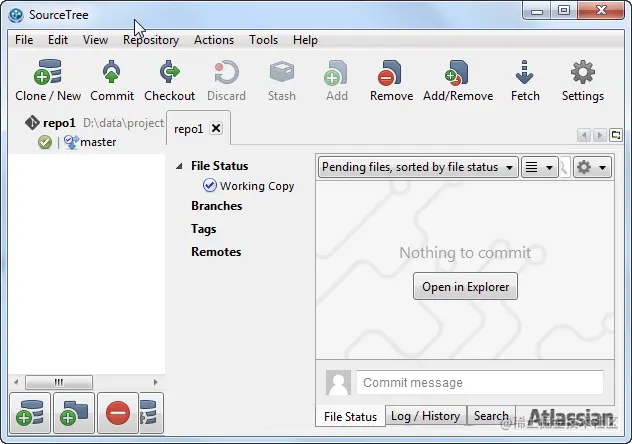Click the master branch icon in bookmarks

[x=71, y=142]
